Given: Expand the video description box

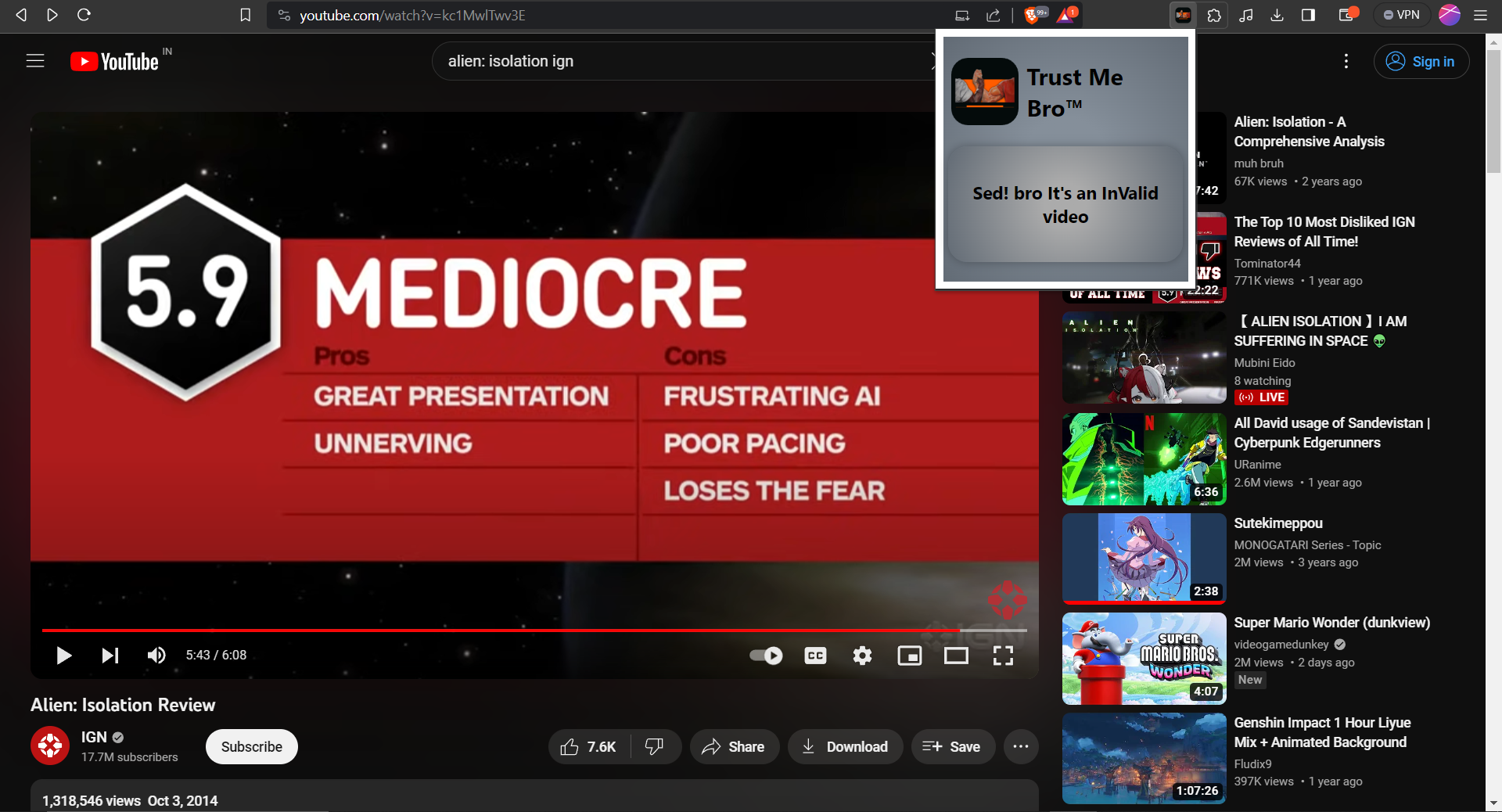Looking at the screenshot, I should pyautogui.click(x=534, y=796).
